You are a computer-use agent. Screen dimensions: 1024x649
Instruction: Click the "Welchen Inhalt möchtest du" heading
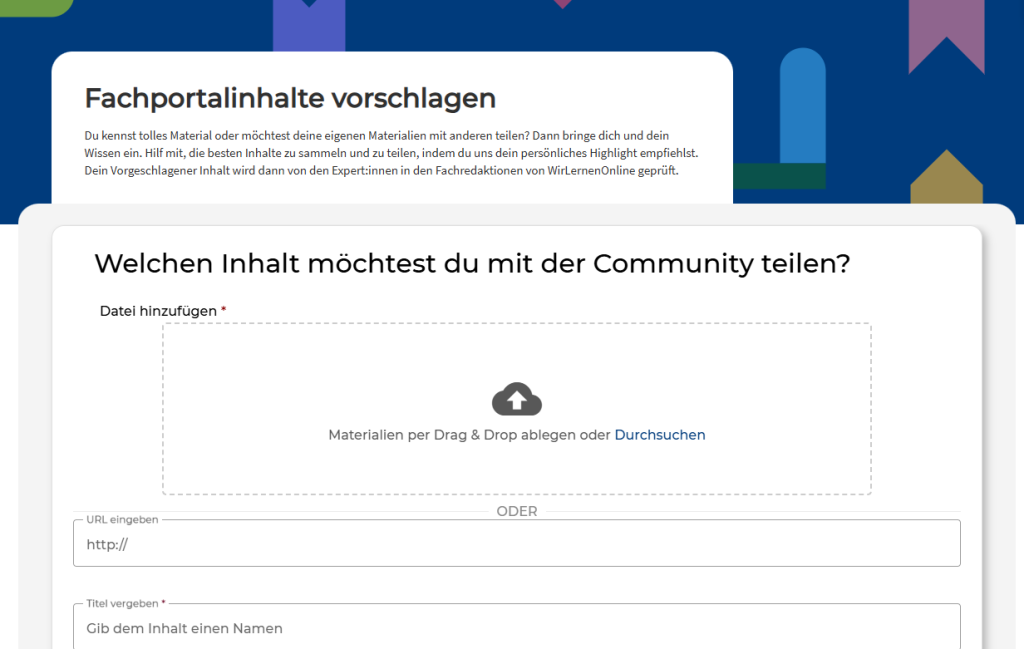pyautogui.click(x=472, y=264)
